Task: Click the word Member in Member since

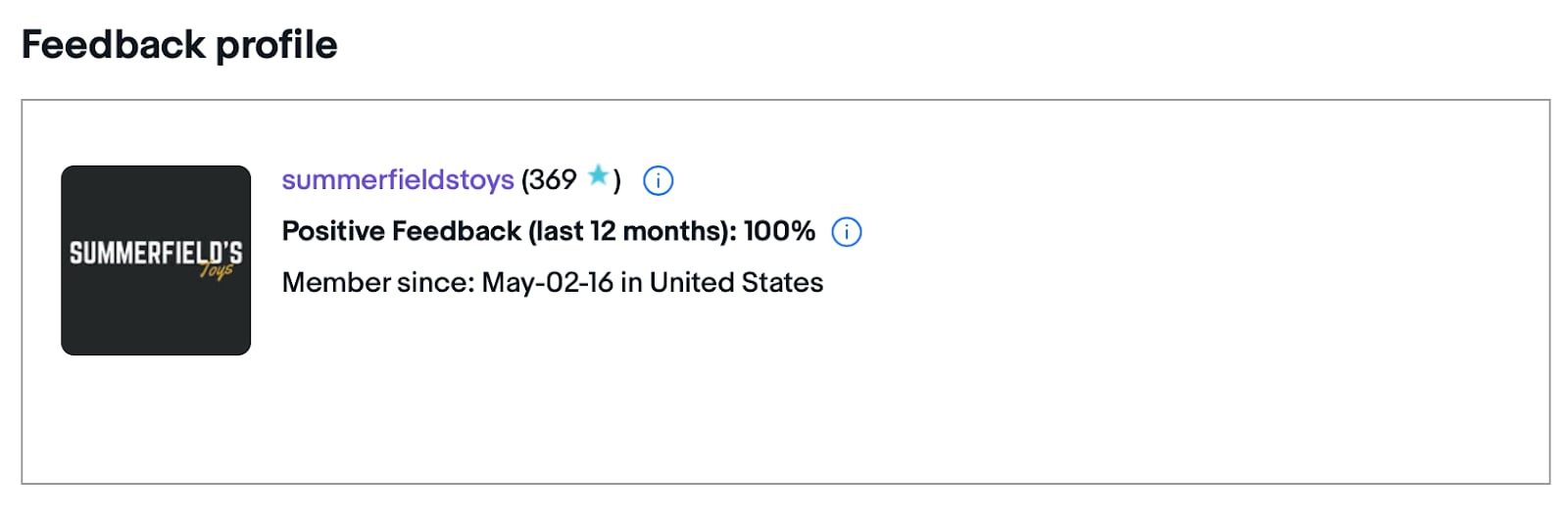Action: tap(335, 283)
